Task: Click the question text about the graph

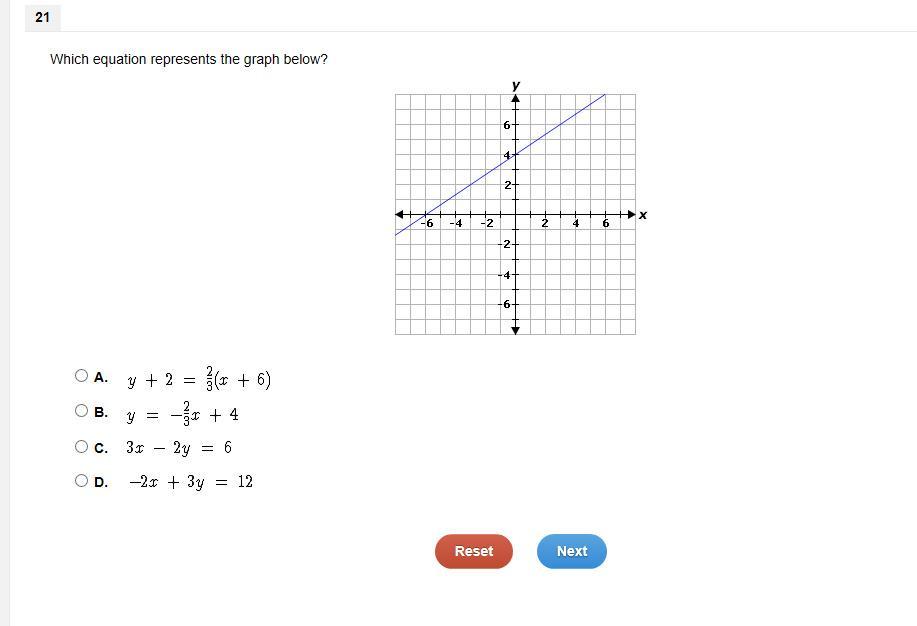Action: [189, 60]
